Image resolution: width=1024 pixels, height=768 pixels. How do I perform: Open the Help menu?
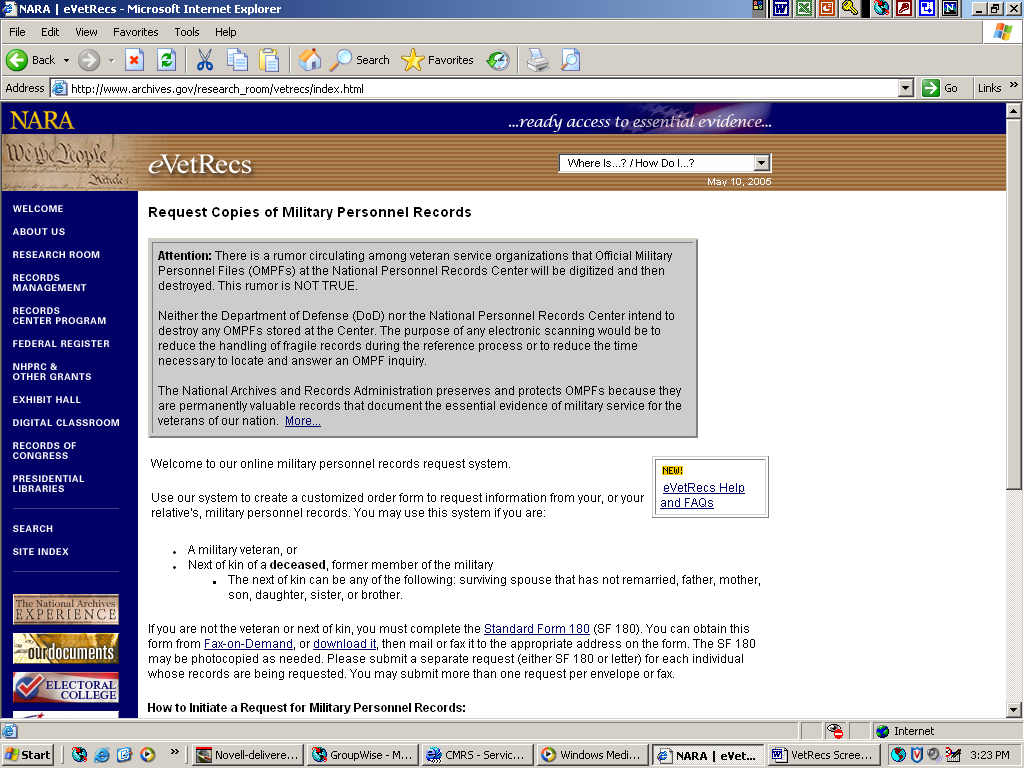click(225, 32)
